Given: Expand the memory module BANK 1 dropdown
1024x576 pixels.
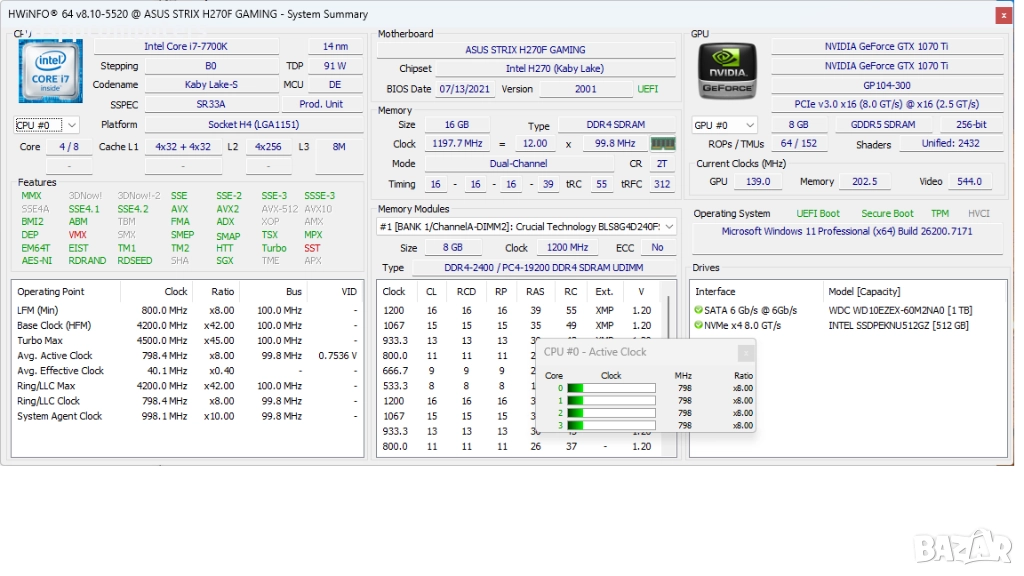Looking at the screenshot, I should [669, 227].
